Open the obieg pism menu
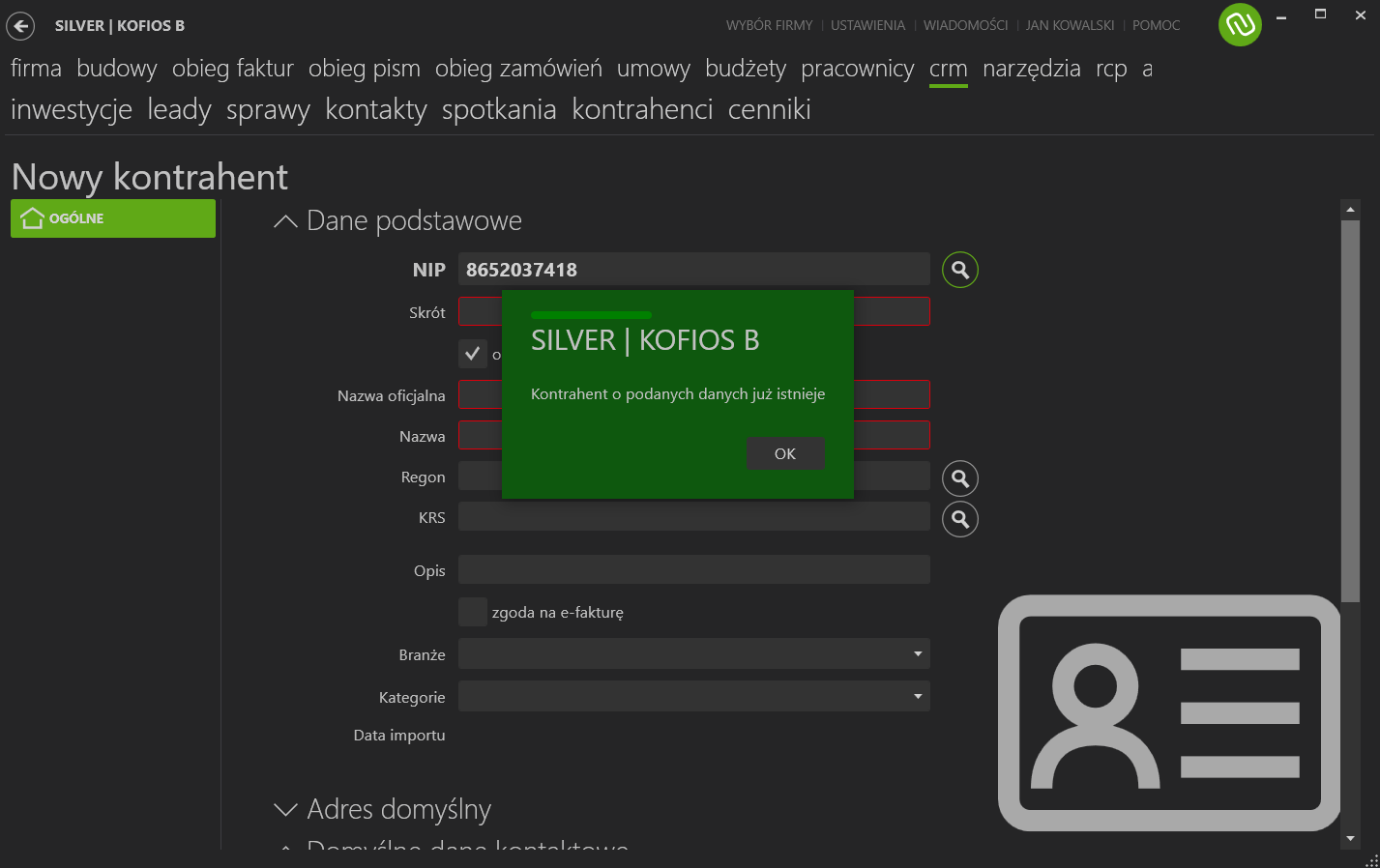The height and width of the screenshot is (868, 1380). tap(365, 69)
